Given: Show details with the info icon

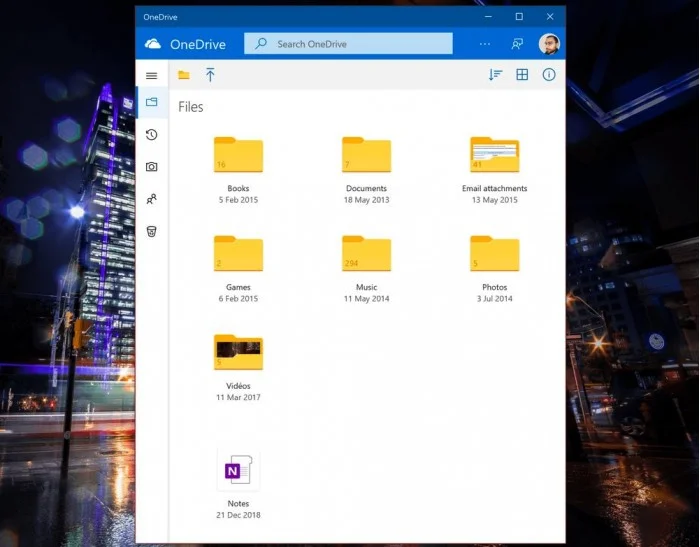Looking at the screenshot, I should 549,75.
